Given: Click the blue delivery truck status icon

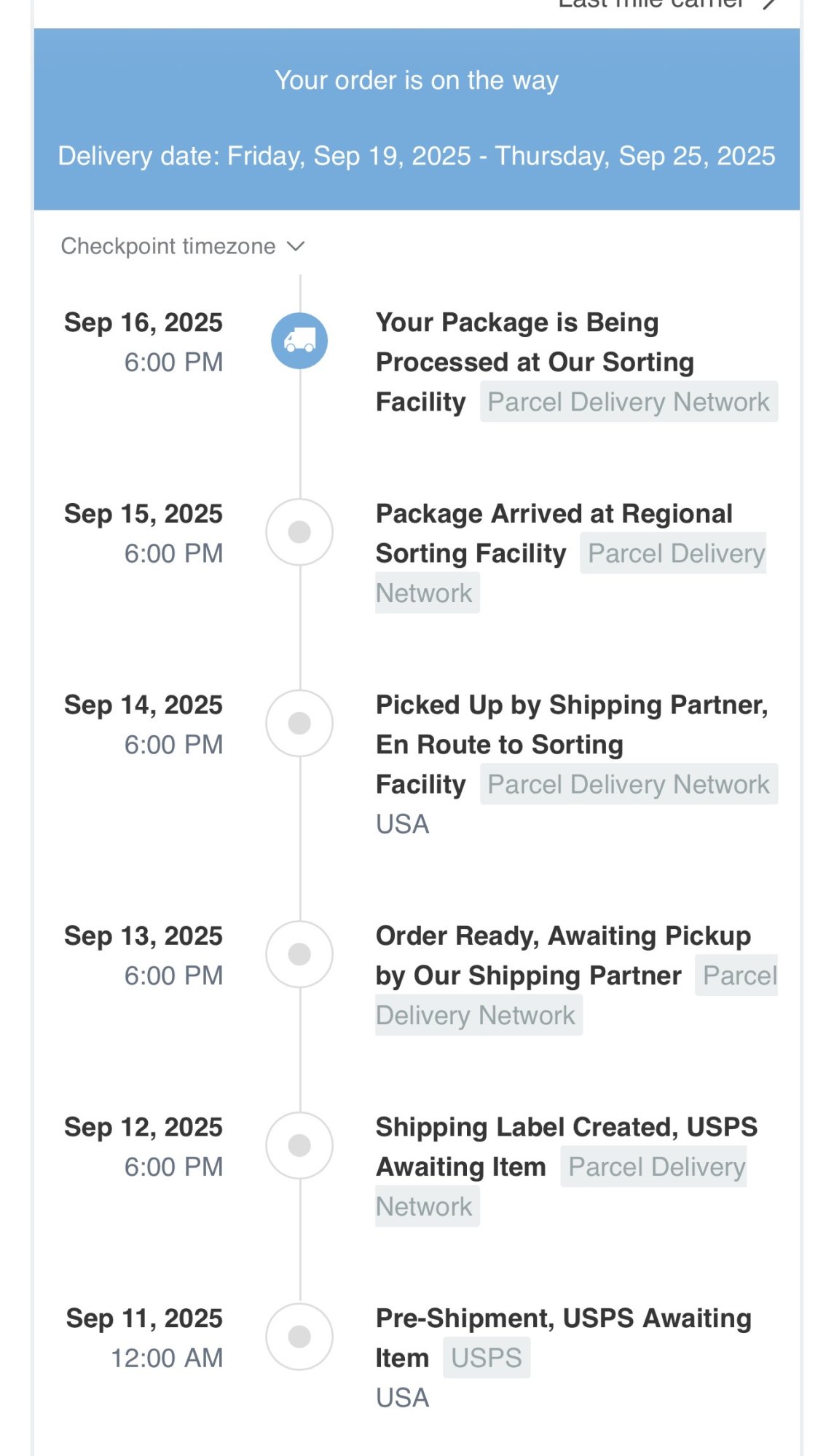Looking at the screenshot, I should 299,341.
